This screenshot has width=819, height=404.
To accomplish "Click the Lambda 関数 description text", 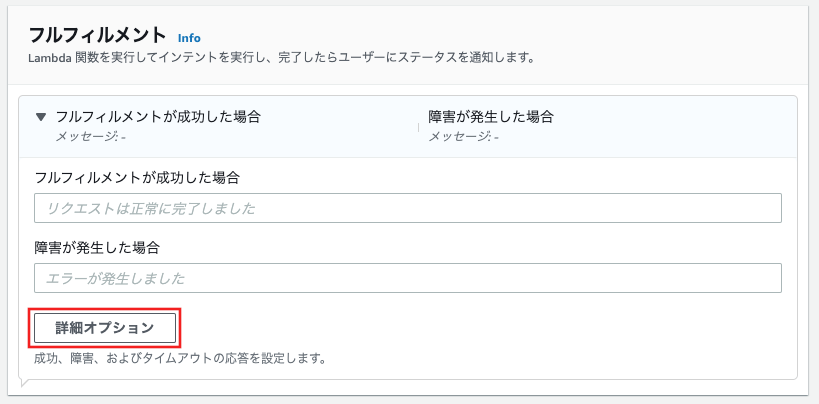I will click(x=282, y=57).
